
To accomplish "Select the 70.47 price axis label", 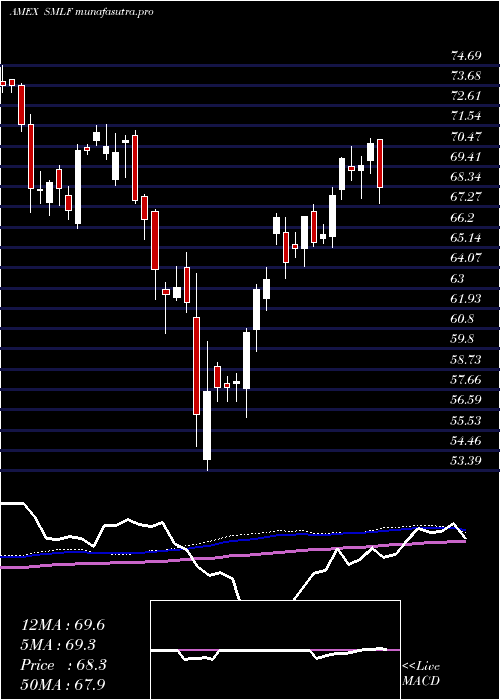I will click(x=467, y=137).
